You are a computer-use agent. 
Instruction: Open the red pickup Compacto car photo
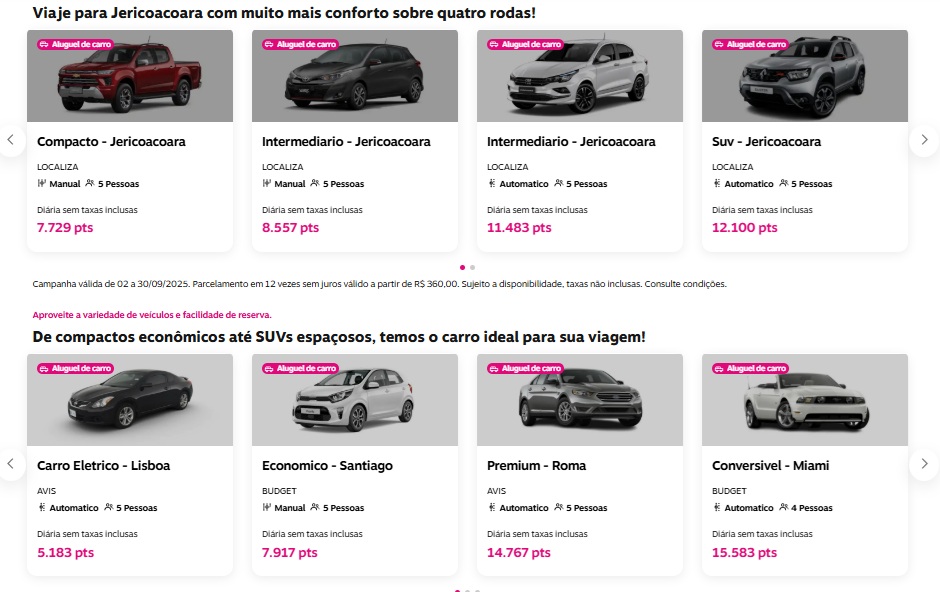pyautogui.click(x=130, y=82)
